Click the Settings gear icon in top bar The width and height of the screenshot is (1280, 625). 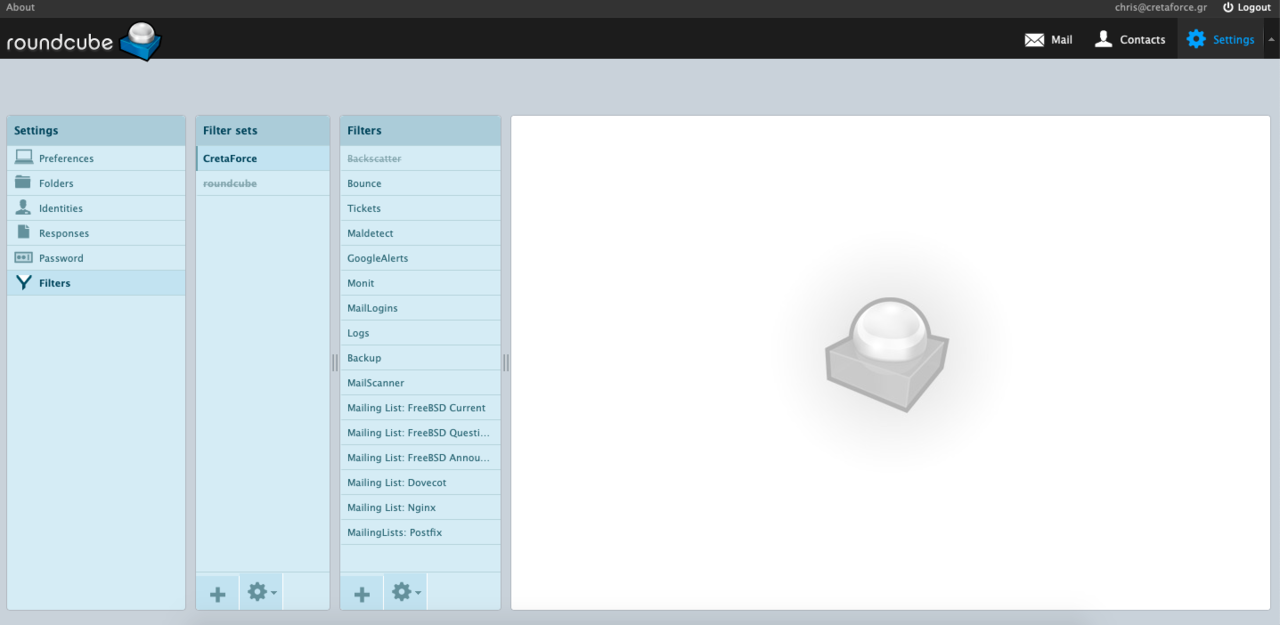[x=1196, y=39]
